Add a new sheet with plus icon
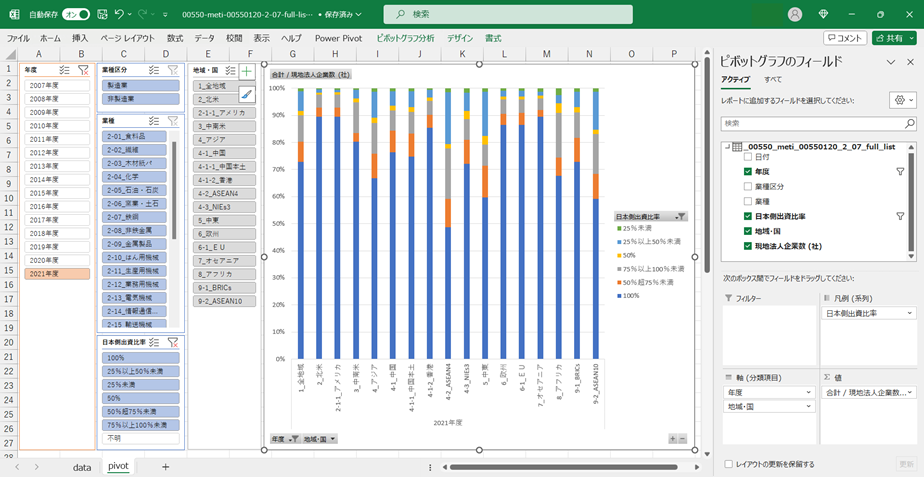This screenshot has width=924, height=477. 165,466
